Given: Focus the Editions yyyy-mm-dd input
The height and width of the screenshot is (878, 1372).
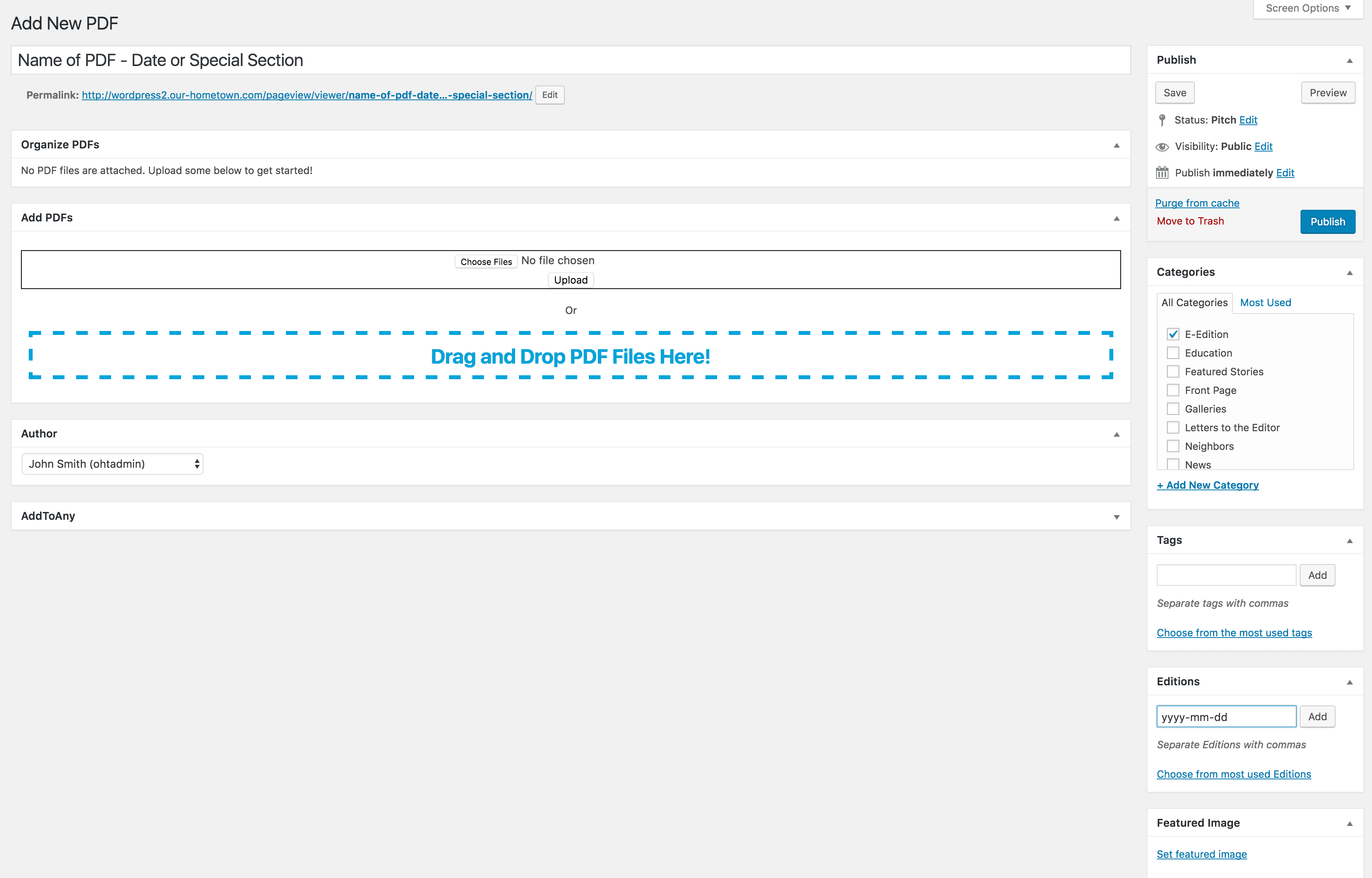Looking at the screenshot, I should pos(1226,717).
